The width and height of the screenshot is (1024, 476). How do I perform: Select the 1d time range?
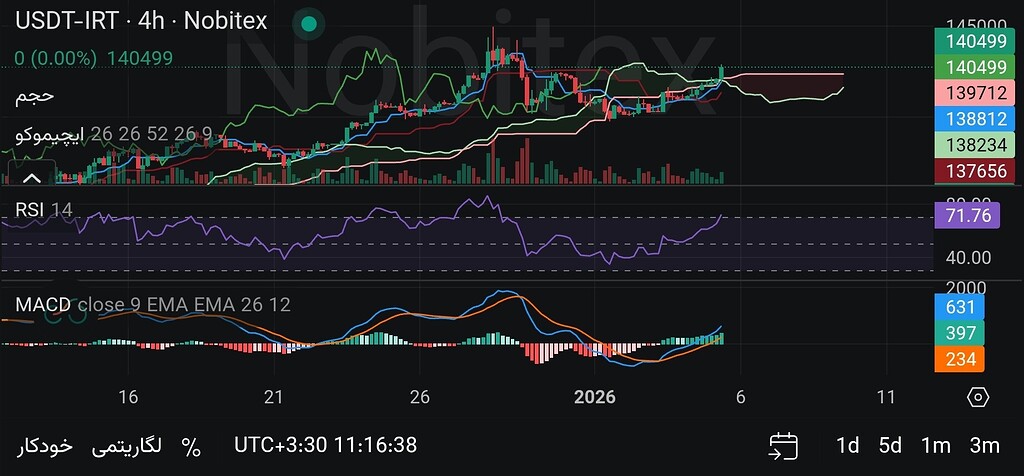(x=848, y=446)
